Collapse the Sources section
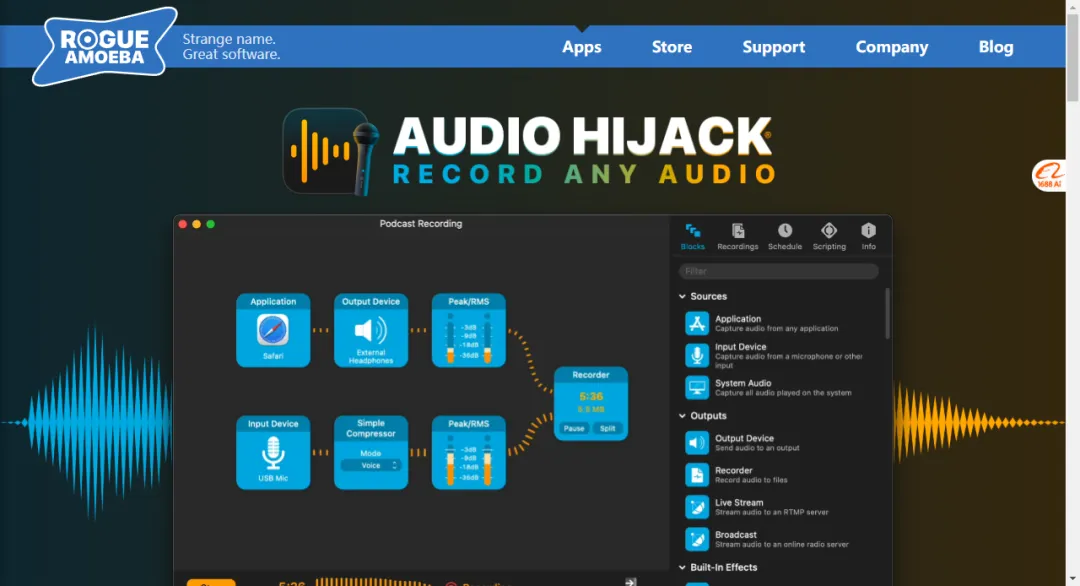The height and width of the screenshot is (586, 1080). (682, 297)
